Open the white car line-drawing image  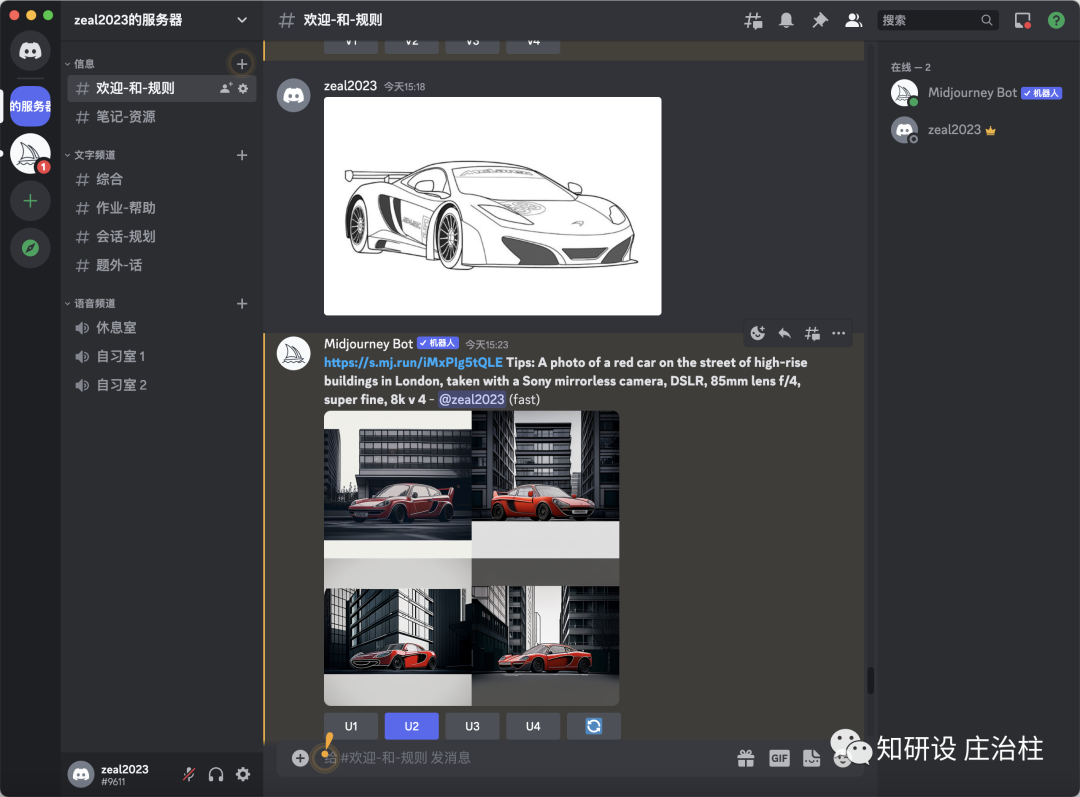click(x=492, y=206)
